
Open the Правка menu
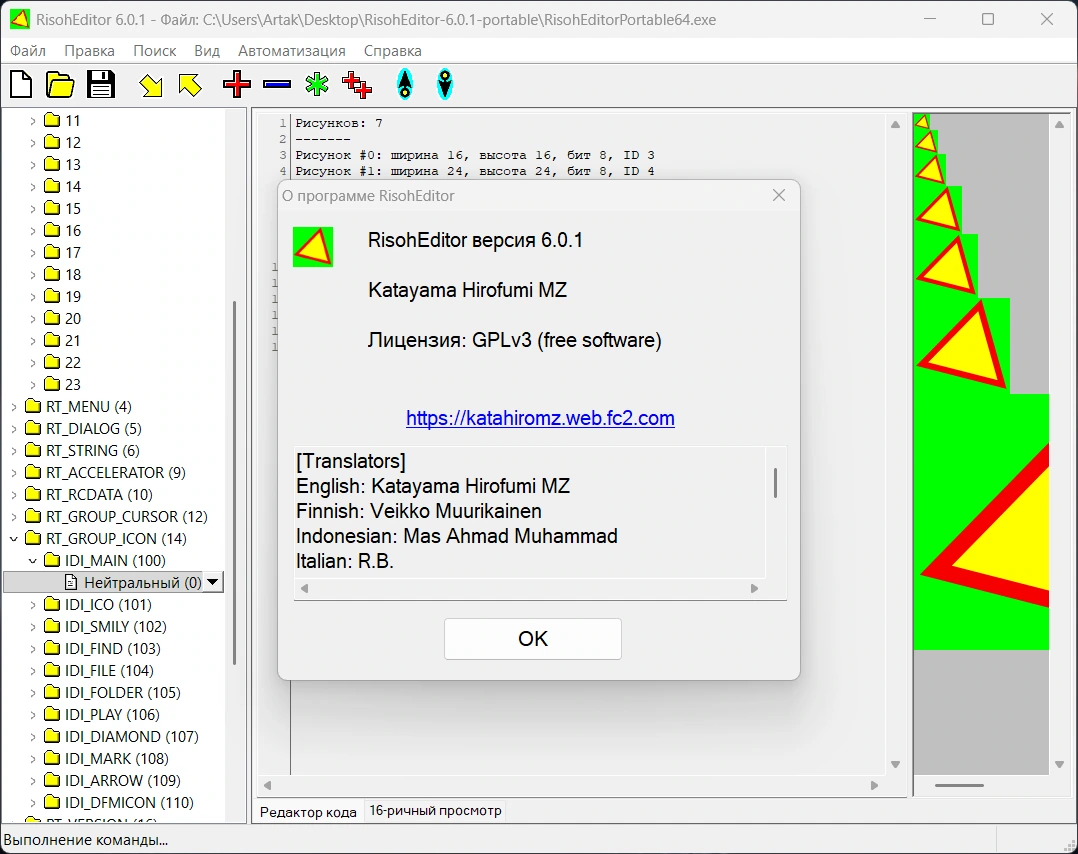[x=89, y=51]
